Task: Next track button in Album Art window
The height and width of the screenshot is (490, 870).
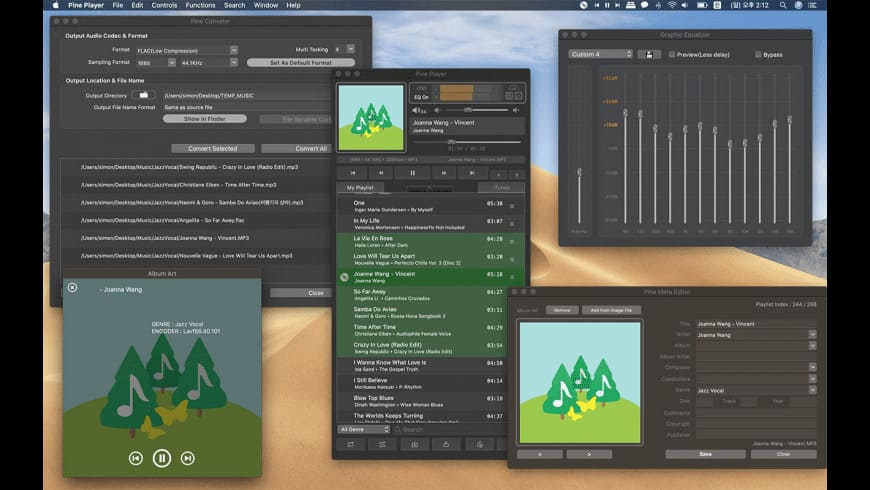Action: click(x=188, y=458)
